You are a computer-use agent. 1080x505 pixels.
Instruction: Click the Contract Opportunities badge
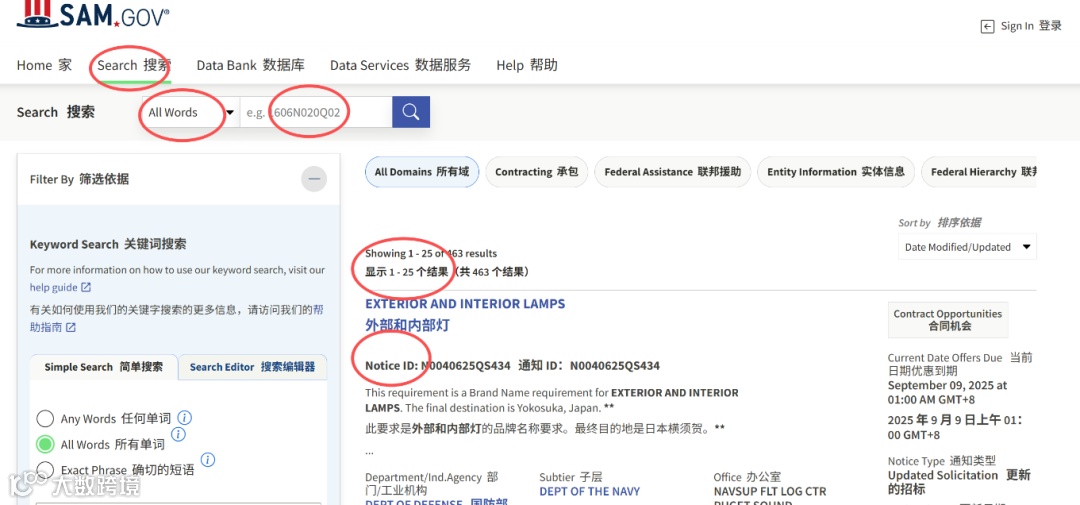pos(948,320)
